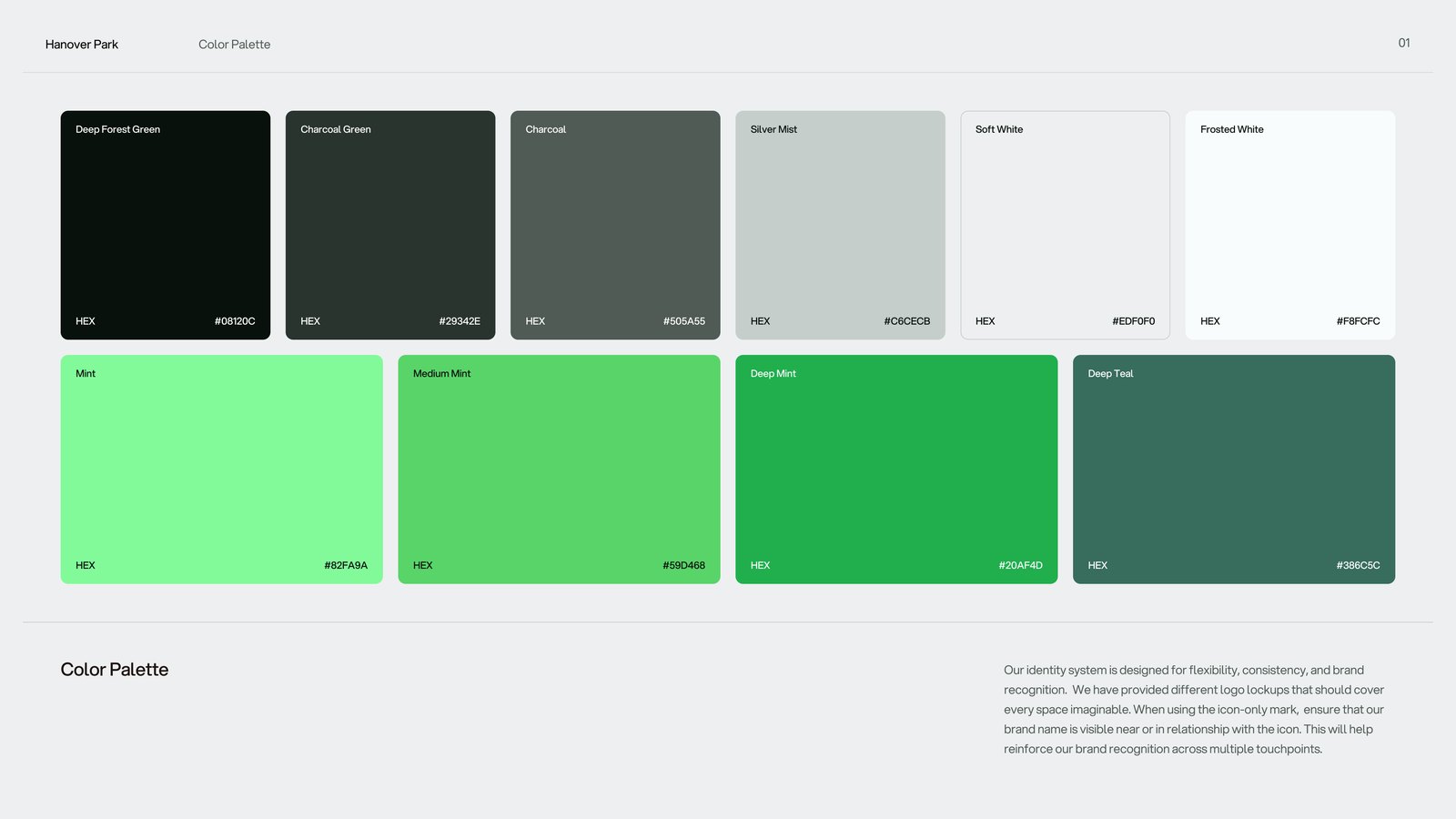Select the Soft White swatch card

tap(1065, 225)
